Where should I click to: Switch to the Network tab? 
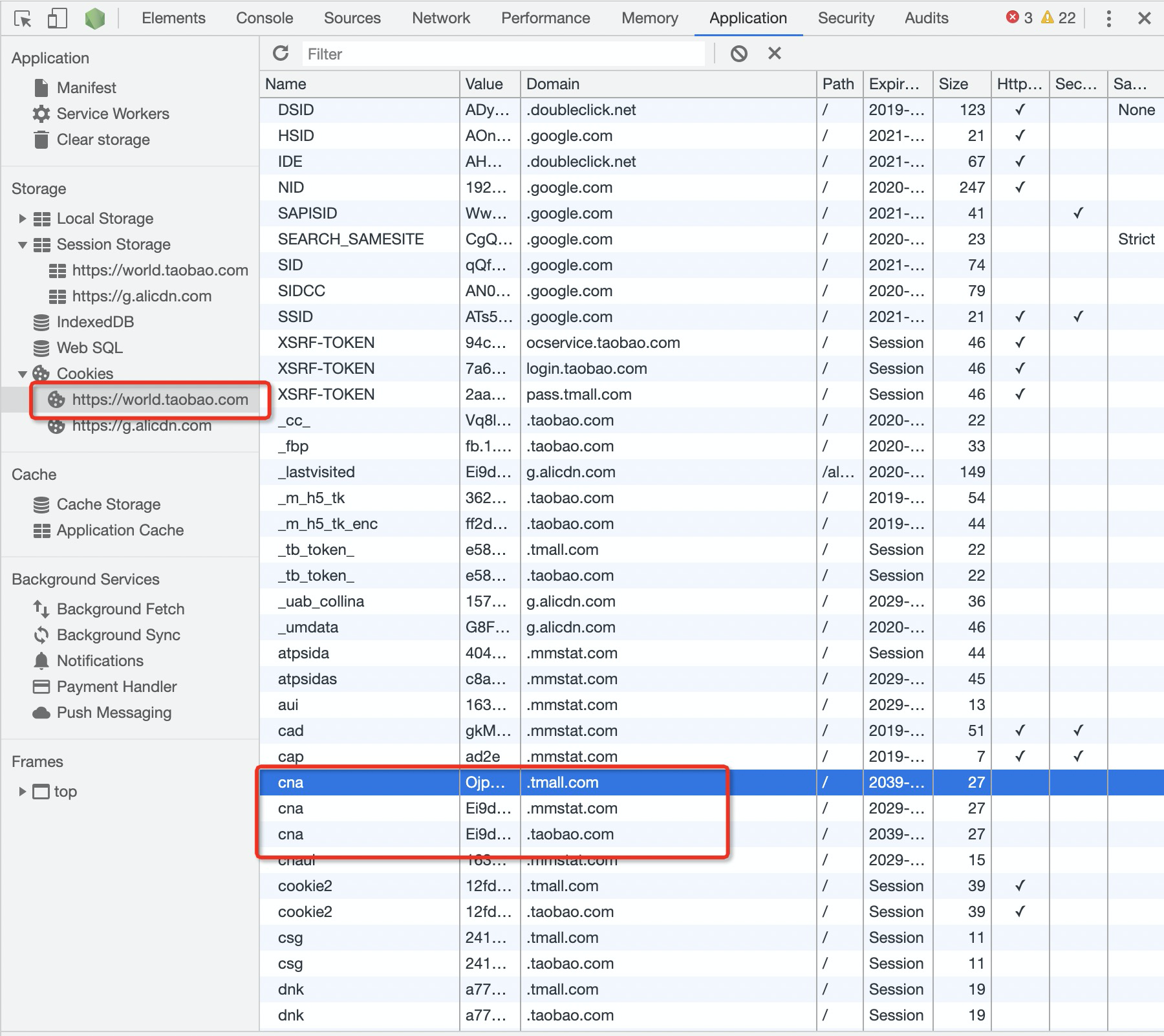[x=441, y=18]
